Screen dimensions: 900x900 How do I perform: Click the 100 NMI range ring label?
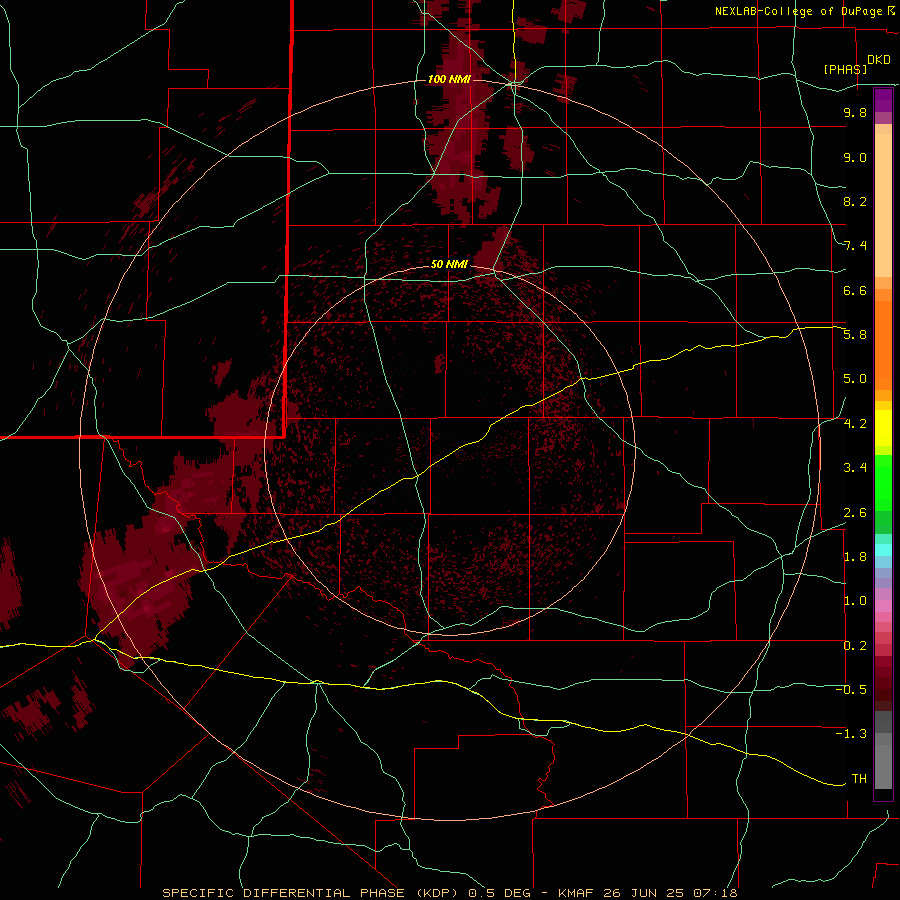pyautogui.click(x=449, y=79)
